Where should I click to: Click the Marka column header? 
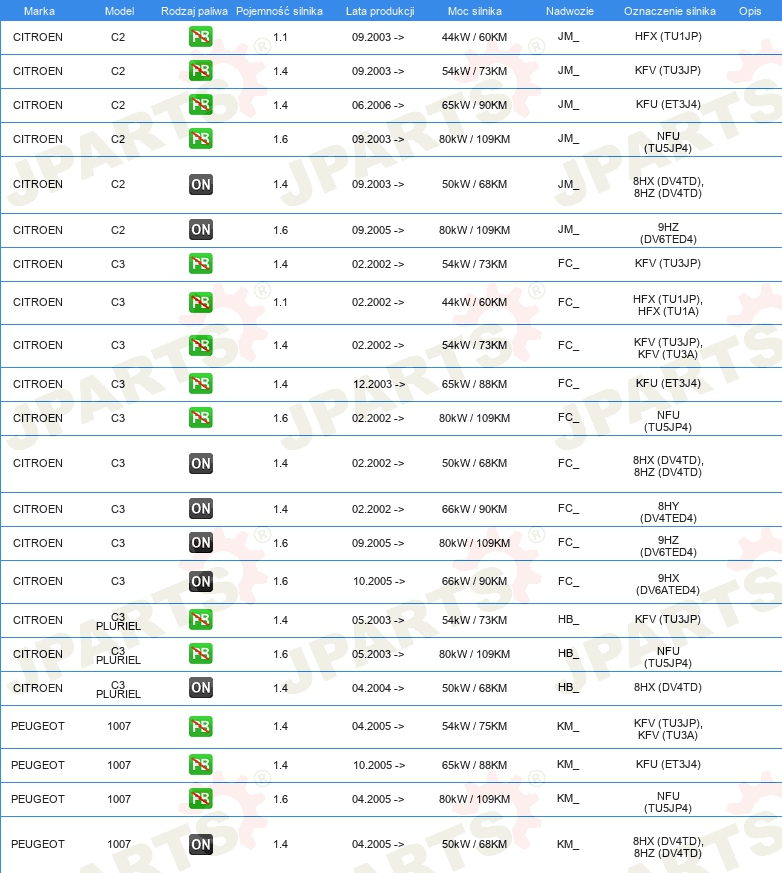pyautogui.click(x=39, y=11)
